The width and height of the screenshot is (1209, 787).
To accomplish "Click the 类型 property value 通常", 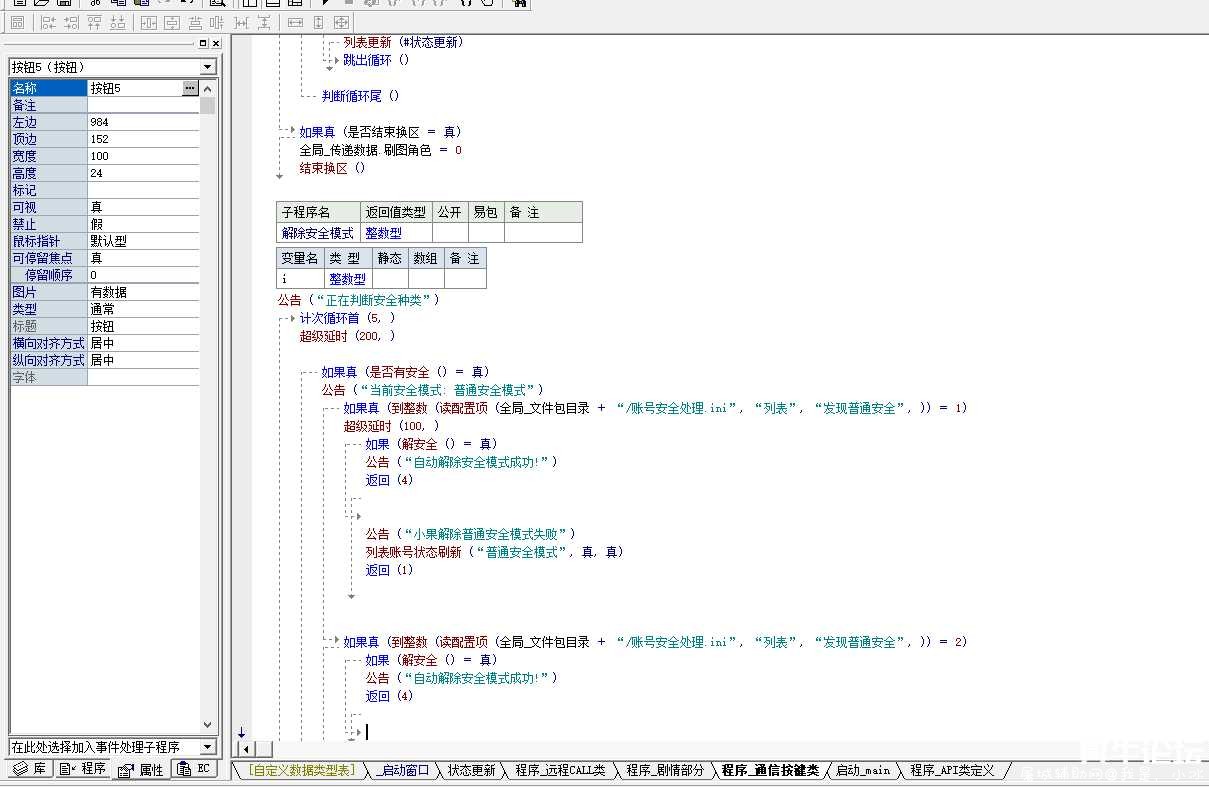I will pos(144,309).
